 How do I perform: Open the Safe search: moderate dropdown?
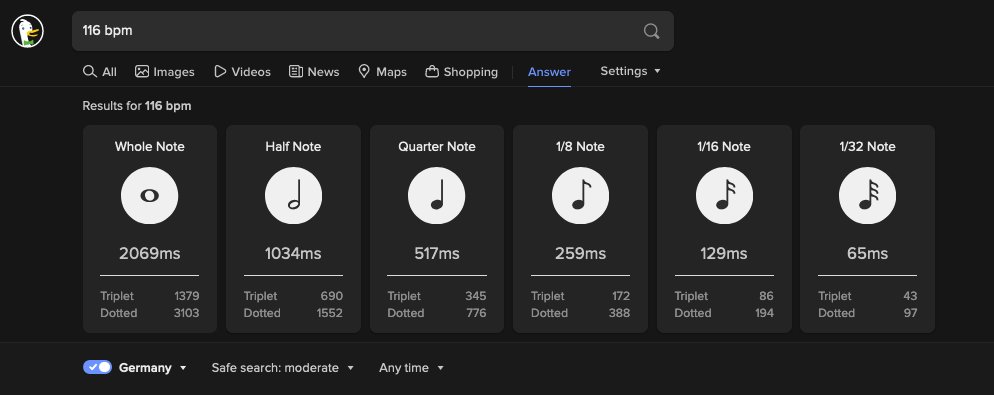(283, 368)
